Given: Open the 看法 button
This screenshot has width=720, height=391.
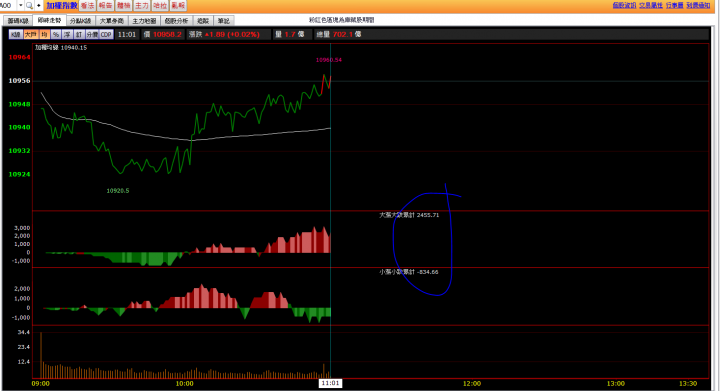Looking at the screenshot, I should [87, 6].
